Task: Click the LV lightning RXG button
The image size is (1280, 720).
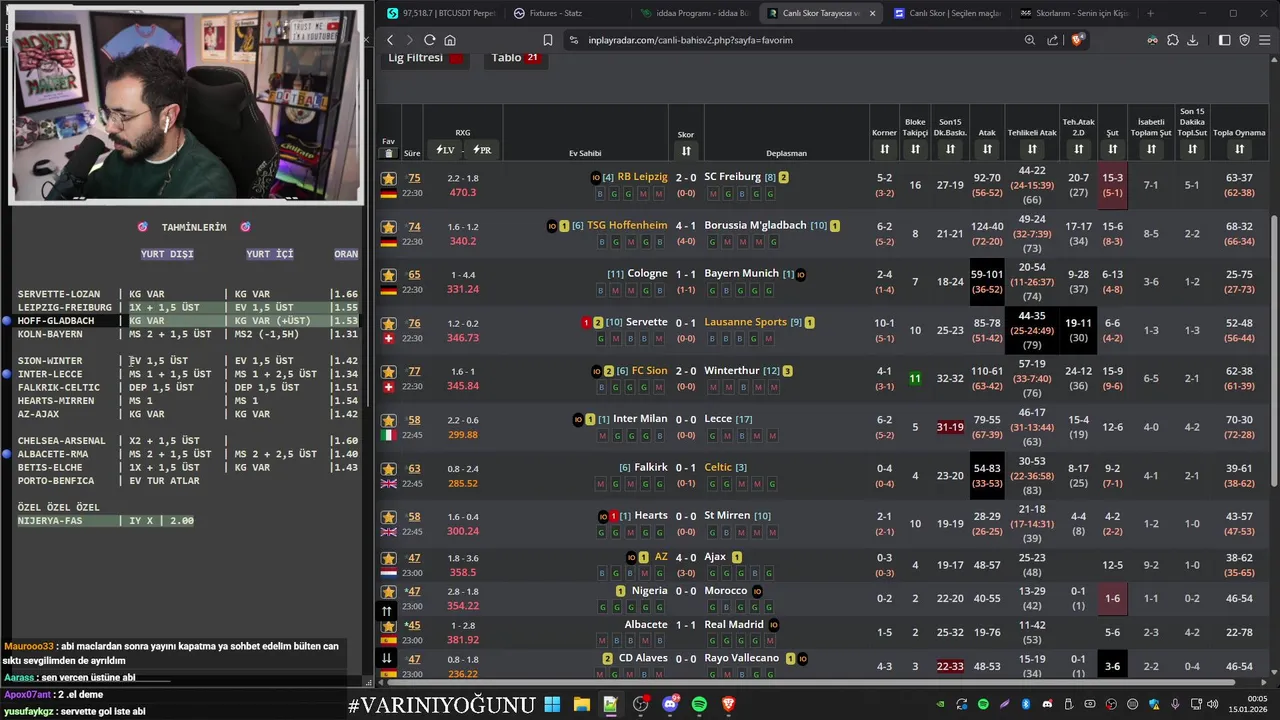Action: [x=445, y=150]
